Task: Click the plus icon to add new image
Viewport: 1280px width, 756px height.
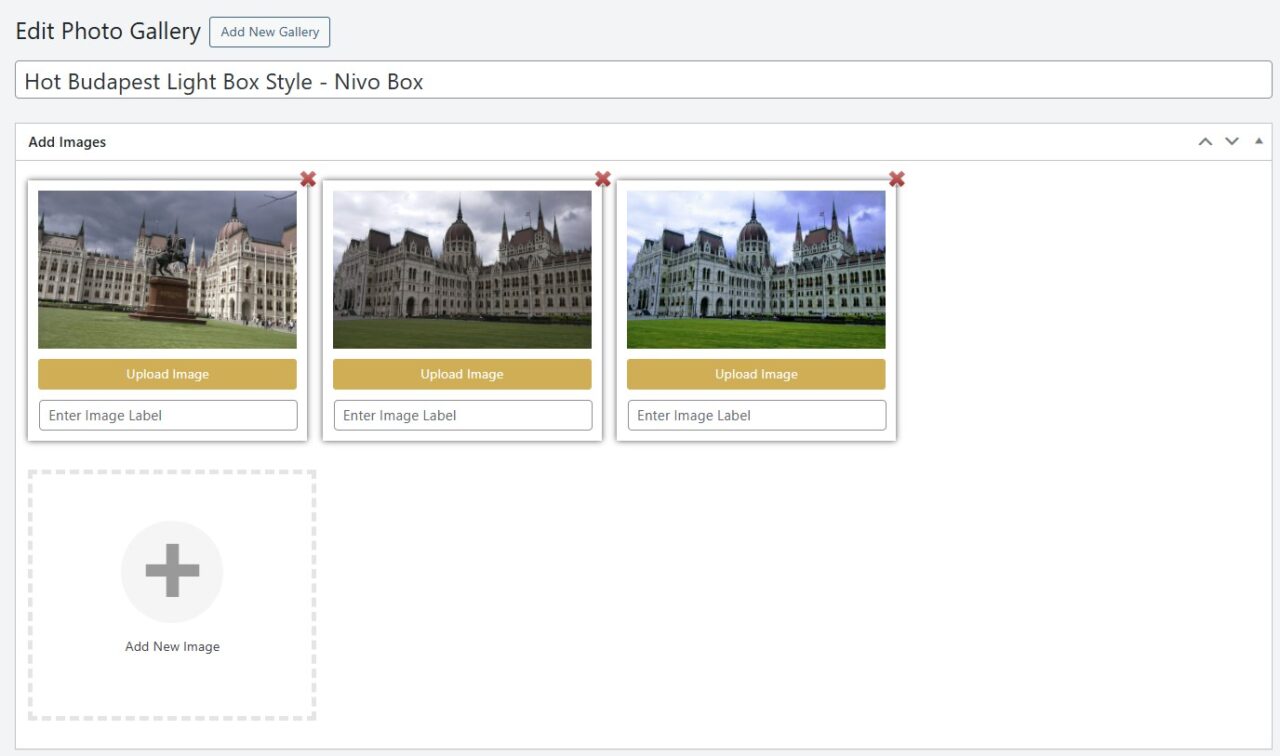Action: (x=172, y=571)
